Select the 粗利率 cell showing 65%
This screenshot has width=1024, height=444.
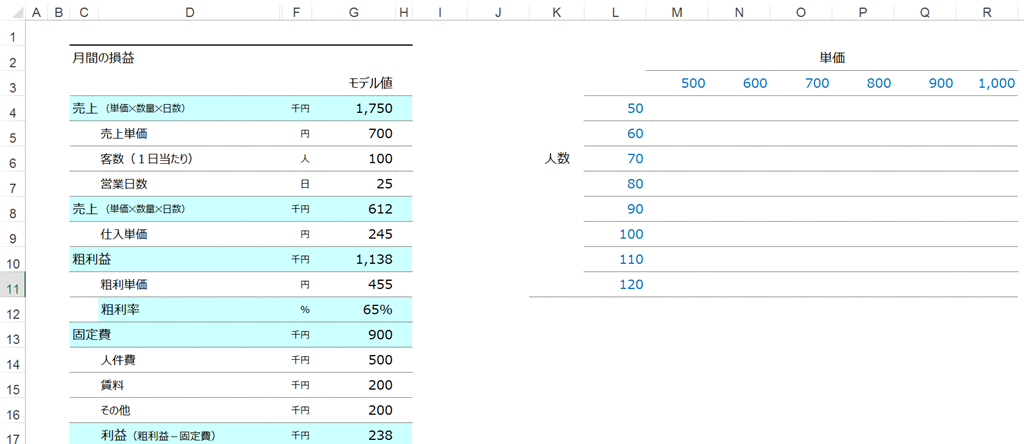[353, 309]
